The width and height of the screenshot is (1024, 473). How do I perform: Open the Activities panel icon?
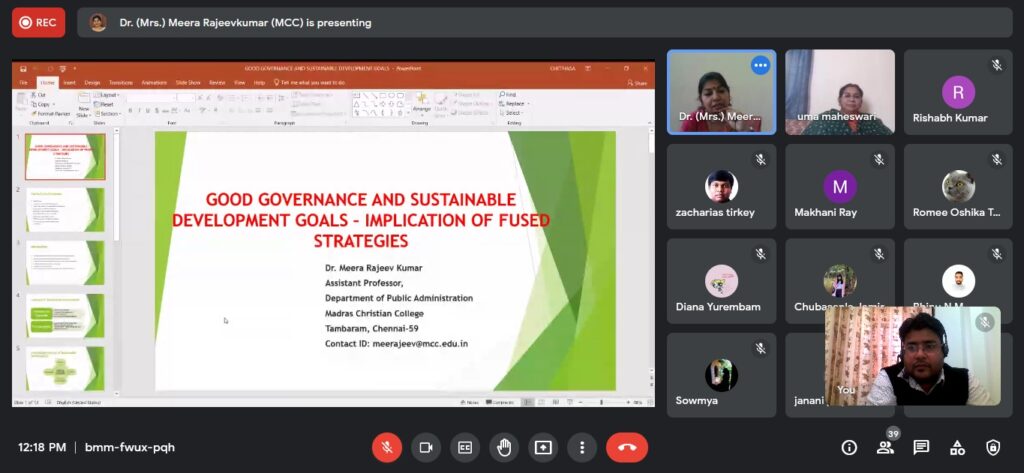[x=957, y=448]
